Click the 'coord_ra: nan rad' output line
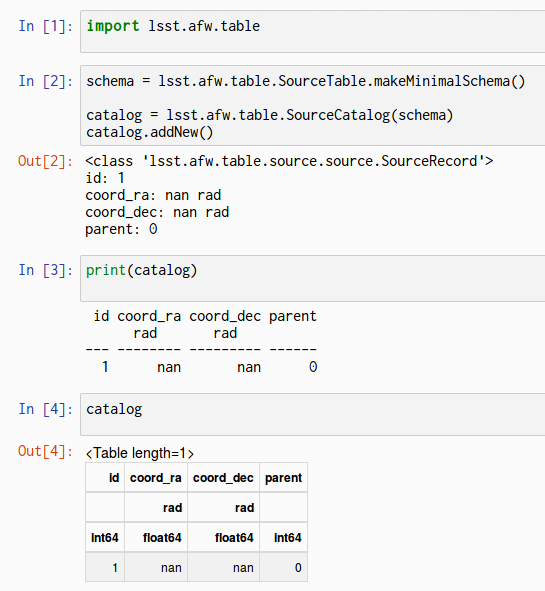 153,195
